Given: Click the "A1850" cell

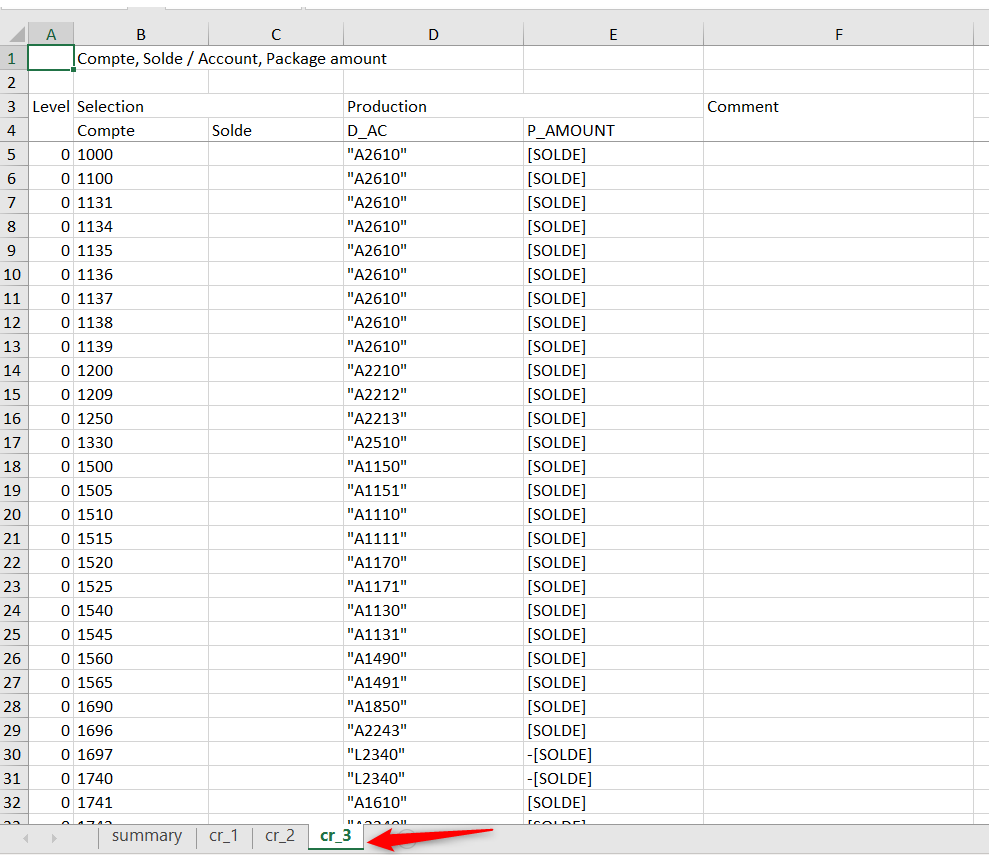Looking at the screenshot, I should tap(433, 706).
